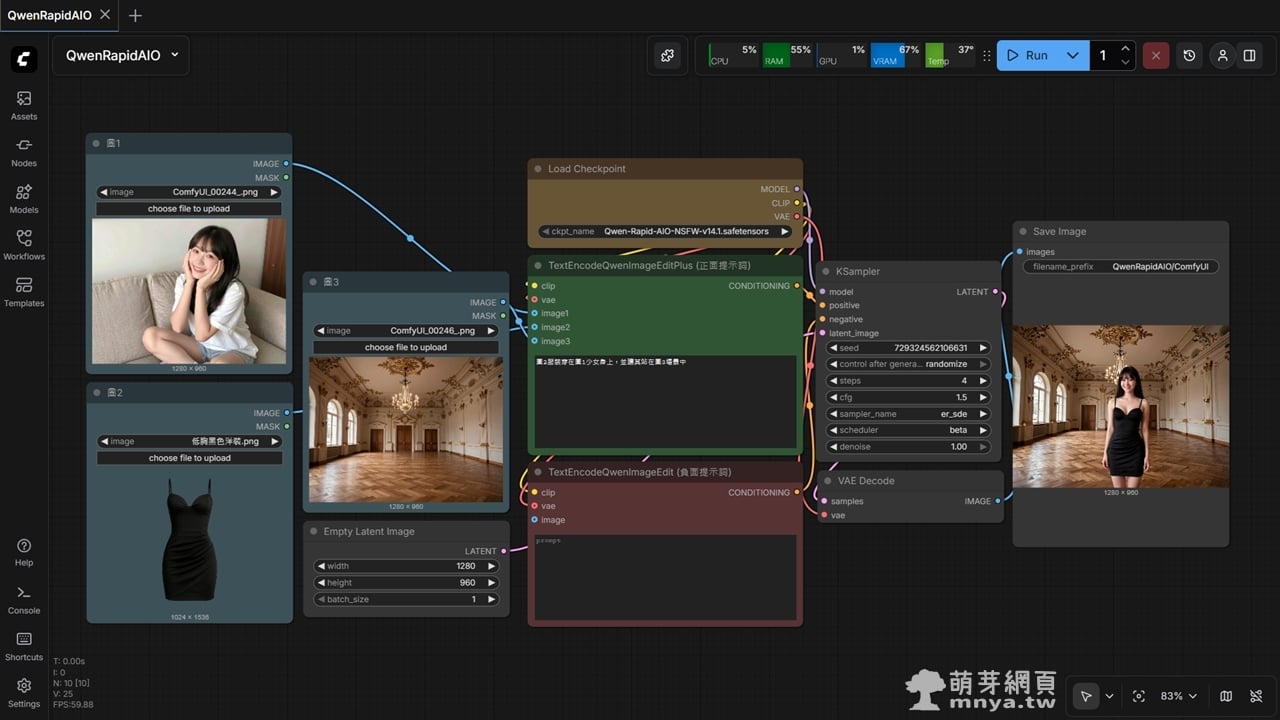Open the queue history icon
This screenshot has height=720, width=1280.
pos(1189,56)
